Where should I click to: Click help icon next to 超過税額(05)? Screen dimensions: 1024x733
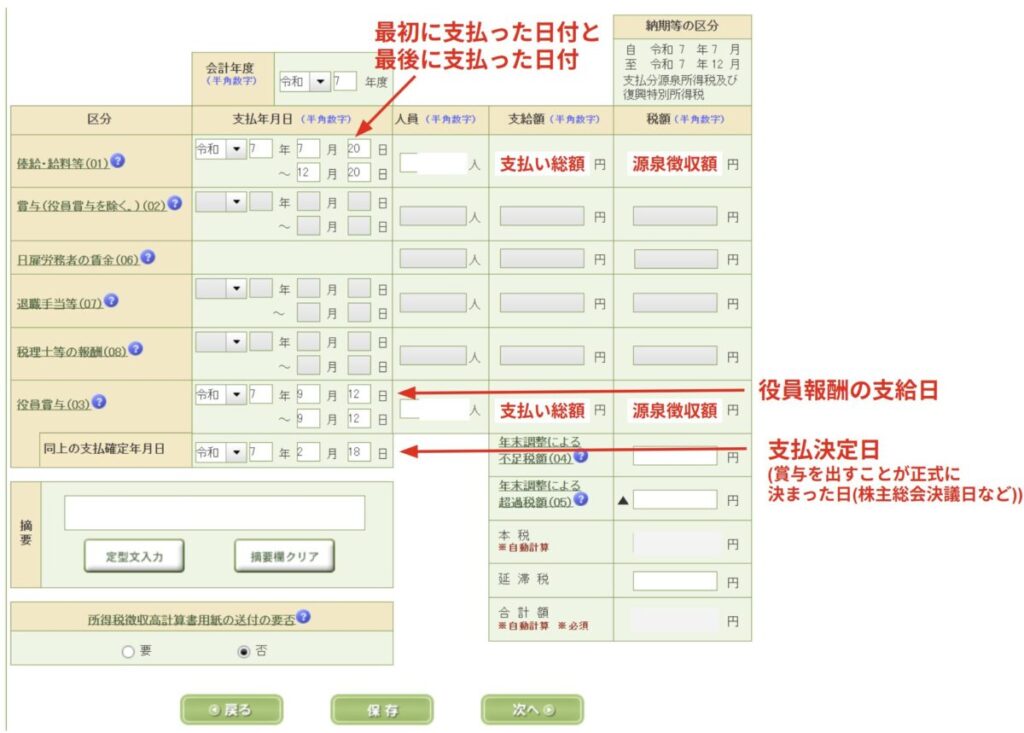pyautogui.click(x=580, y=499)
